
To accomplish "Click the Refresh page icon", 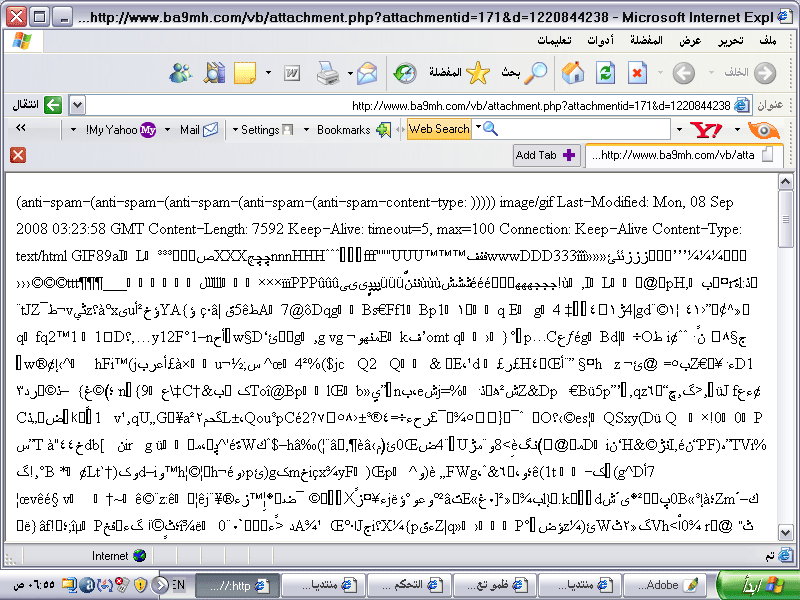I will (x=605, y=73).
